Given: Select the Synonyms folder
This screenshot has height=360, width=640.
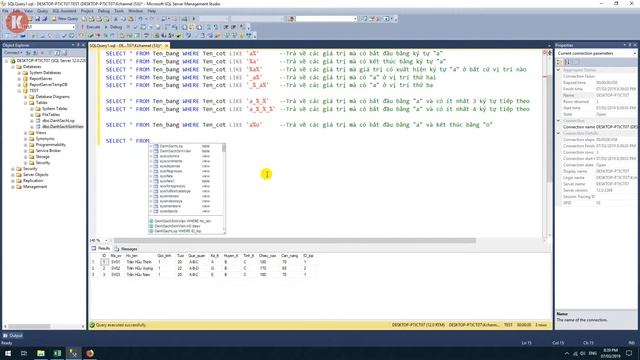Looking at the screenshot, I should tap(45, 139).
